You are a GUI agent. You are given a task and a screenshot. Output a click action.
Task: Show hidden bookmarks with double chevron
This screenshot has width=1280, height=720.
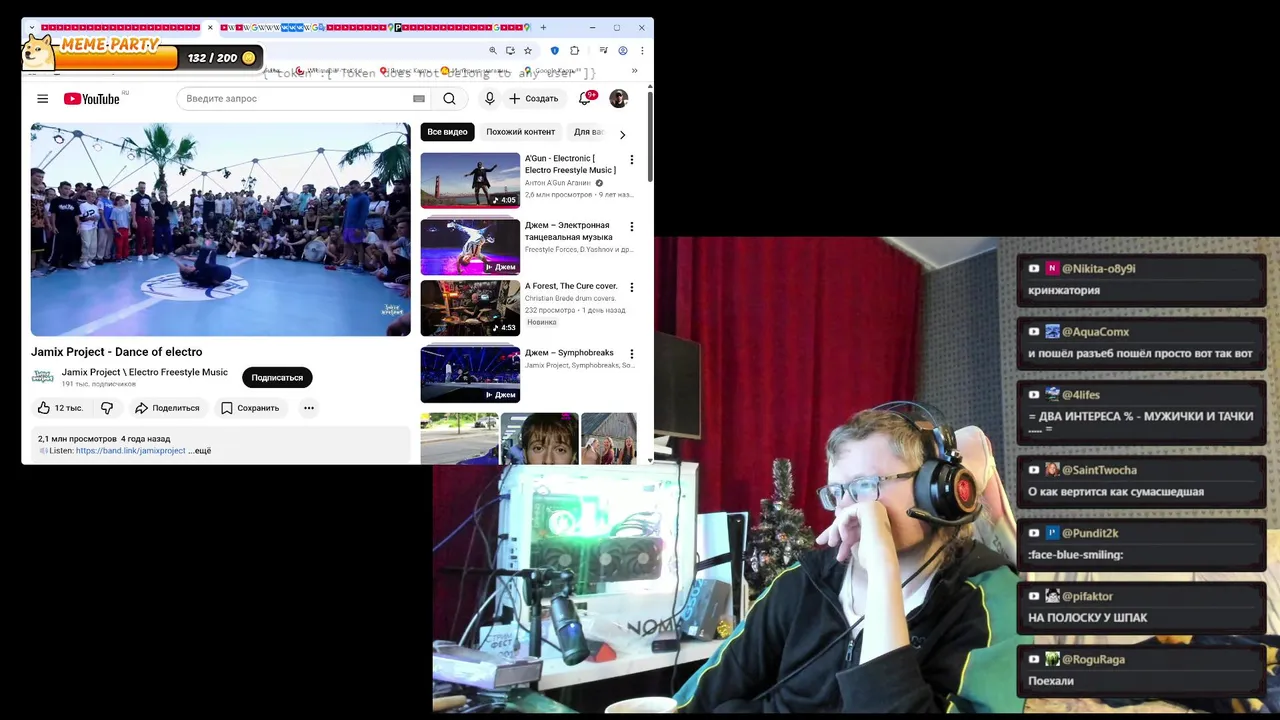634,71
